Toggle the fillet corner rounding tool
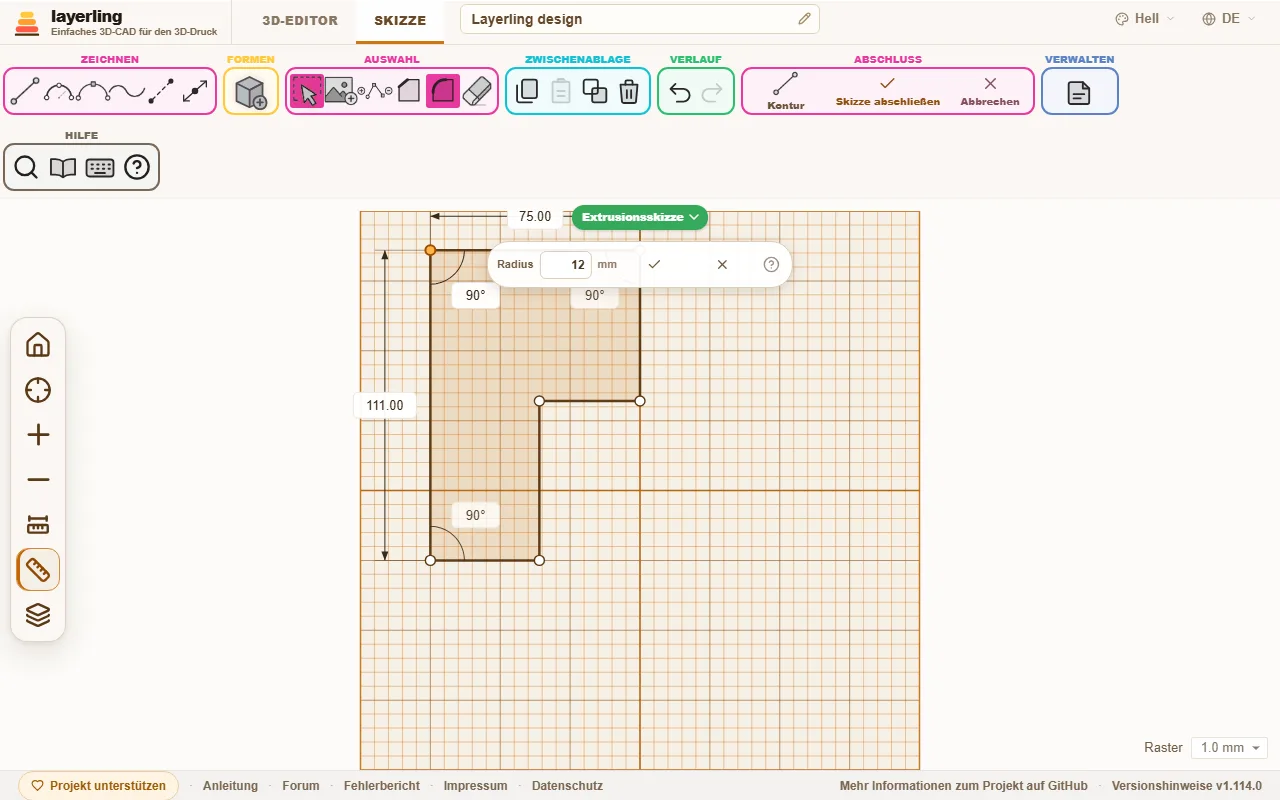Viewport: 1280px width, 800px height. [x=443, y=92]
